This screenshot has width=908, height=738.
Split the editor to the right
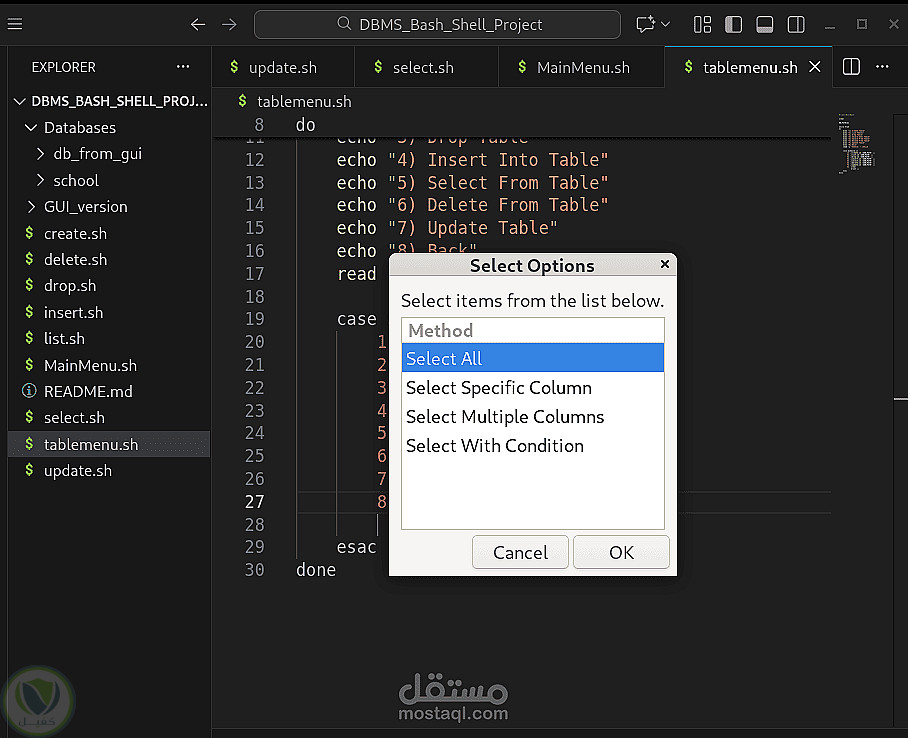851,67
